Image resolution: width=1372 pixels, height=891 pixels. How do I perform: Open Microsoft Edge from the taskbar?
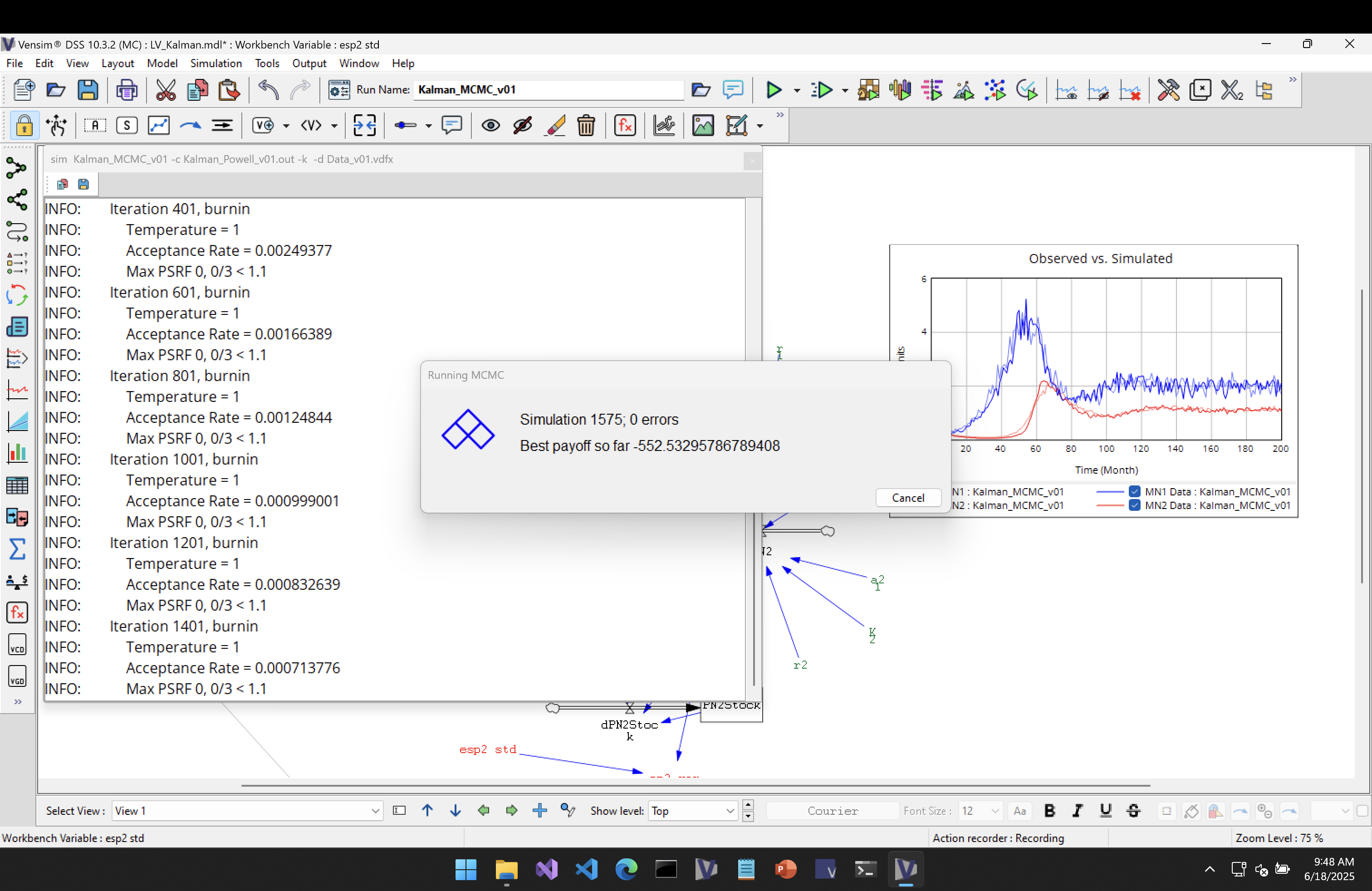click(x=626, y=869)
